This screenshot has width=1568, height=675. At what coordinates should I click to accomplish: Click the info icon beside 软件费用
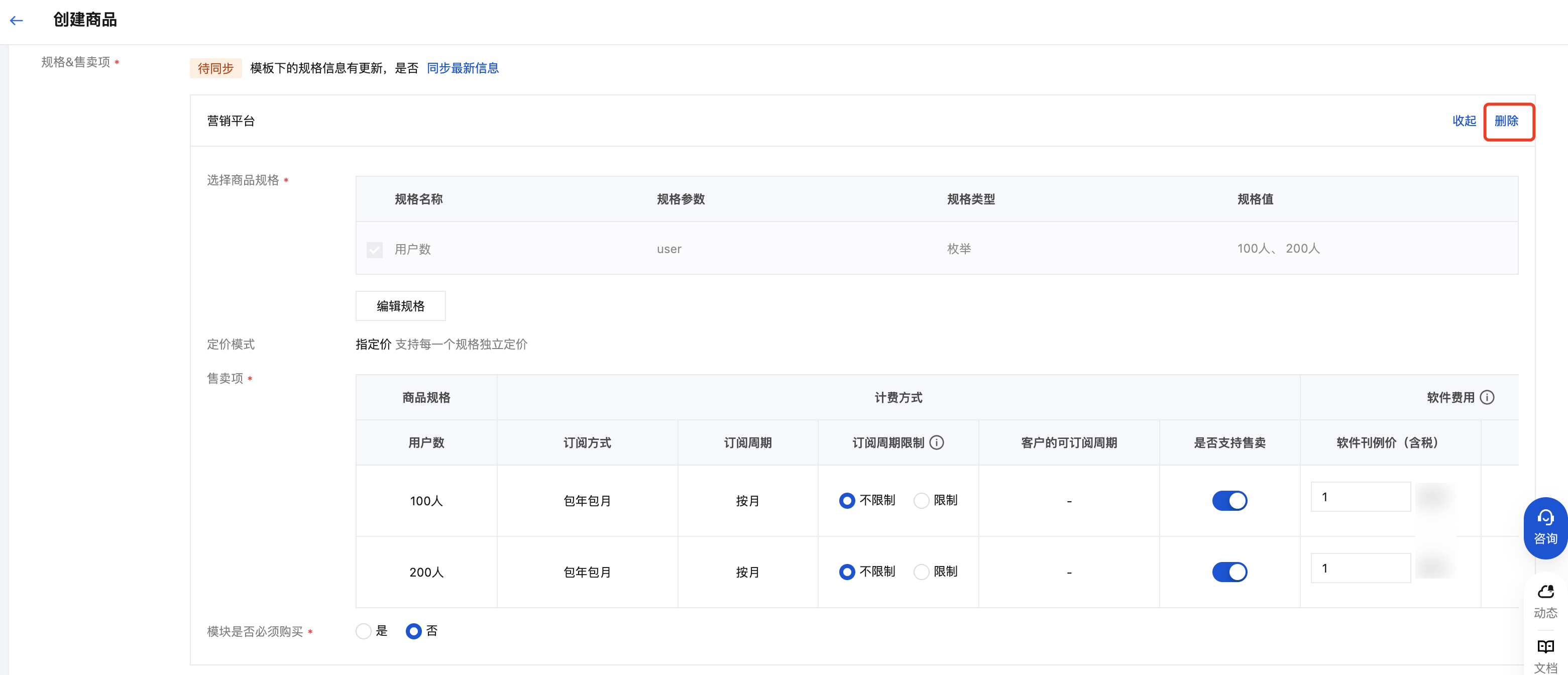coord(1487,397)
